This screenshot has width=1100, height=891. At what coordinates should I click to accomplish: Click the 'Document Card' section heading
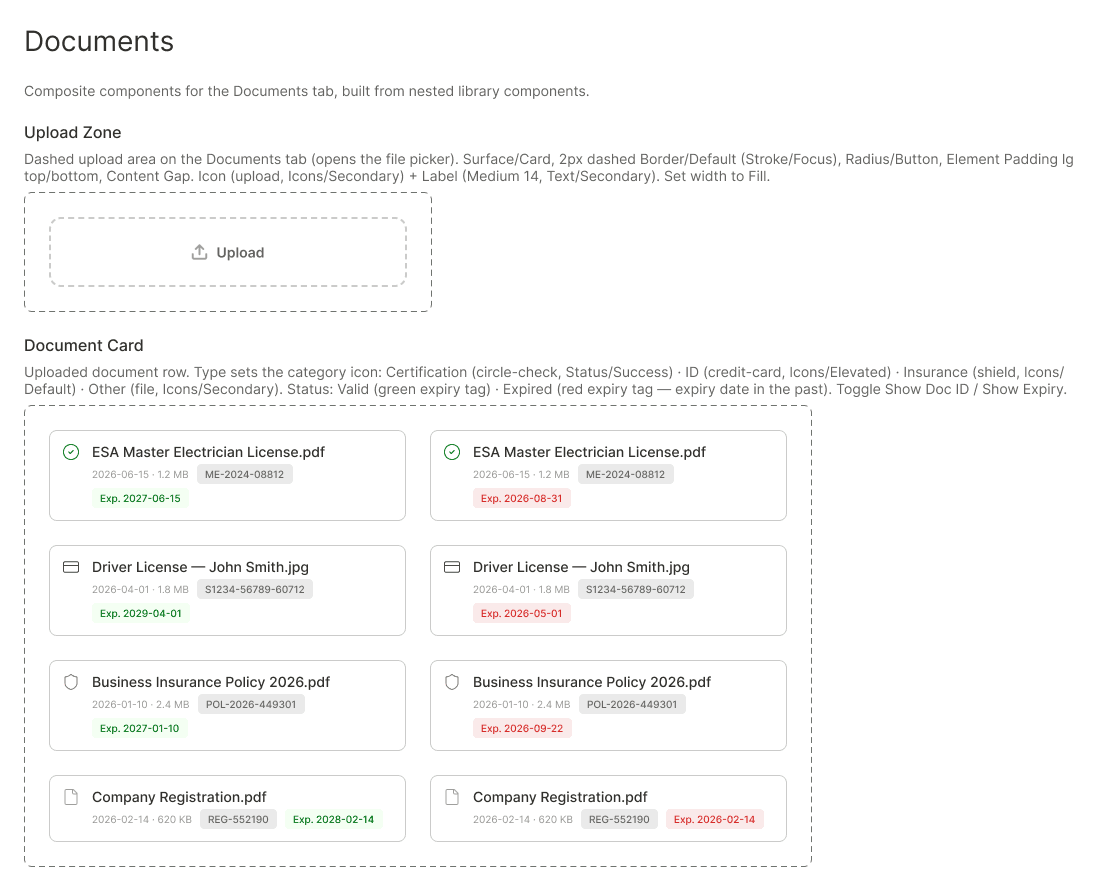tap(83, 346)
